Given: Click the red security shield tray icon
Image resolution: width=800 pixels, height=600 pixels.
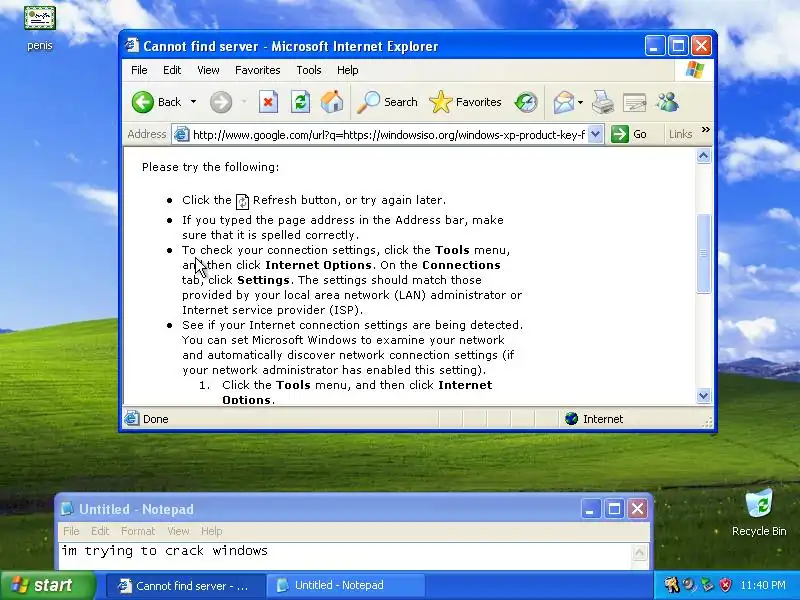Looking at the screenshot, I should click(725, 585).
